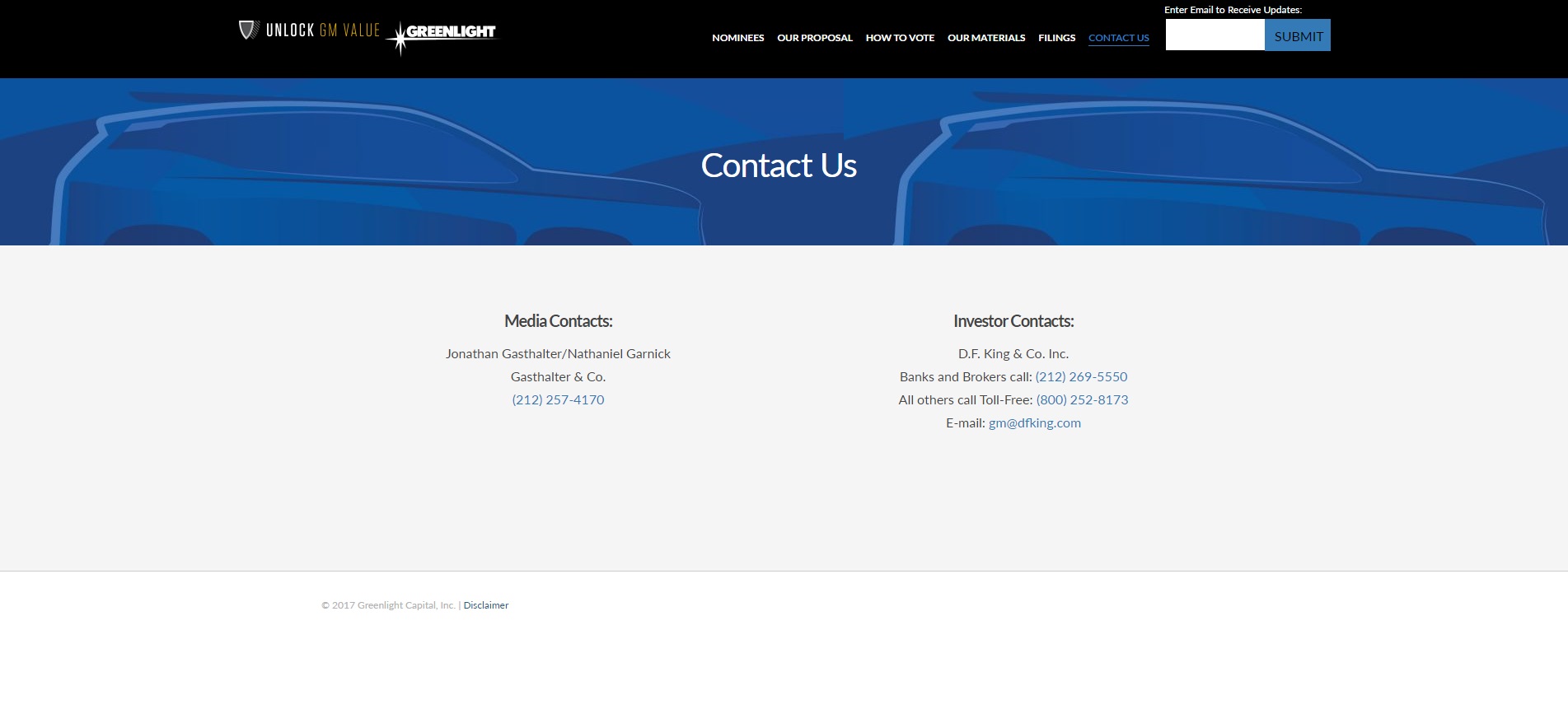Click the Contact Us nav link
The width and height of the screenshot is (1568, 728).
(1118, 38)
